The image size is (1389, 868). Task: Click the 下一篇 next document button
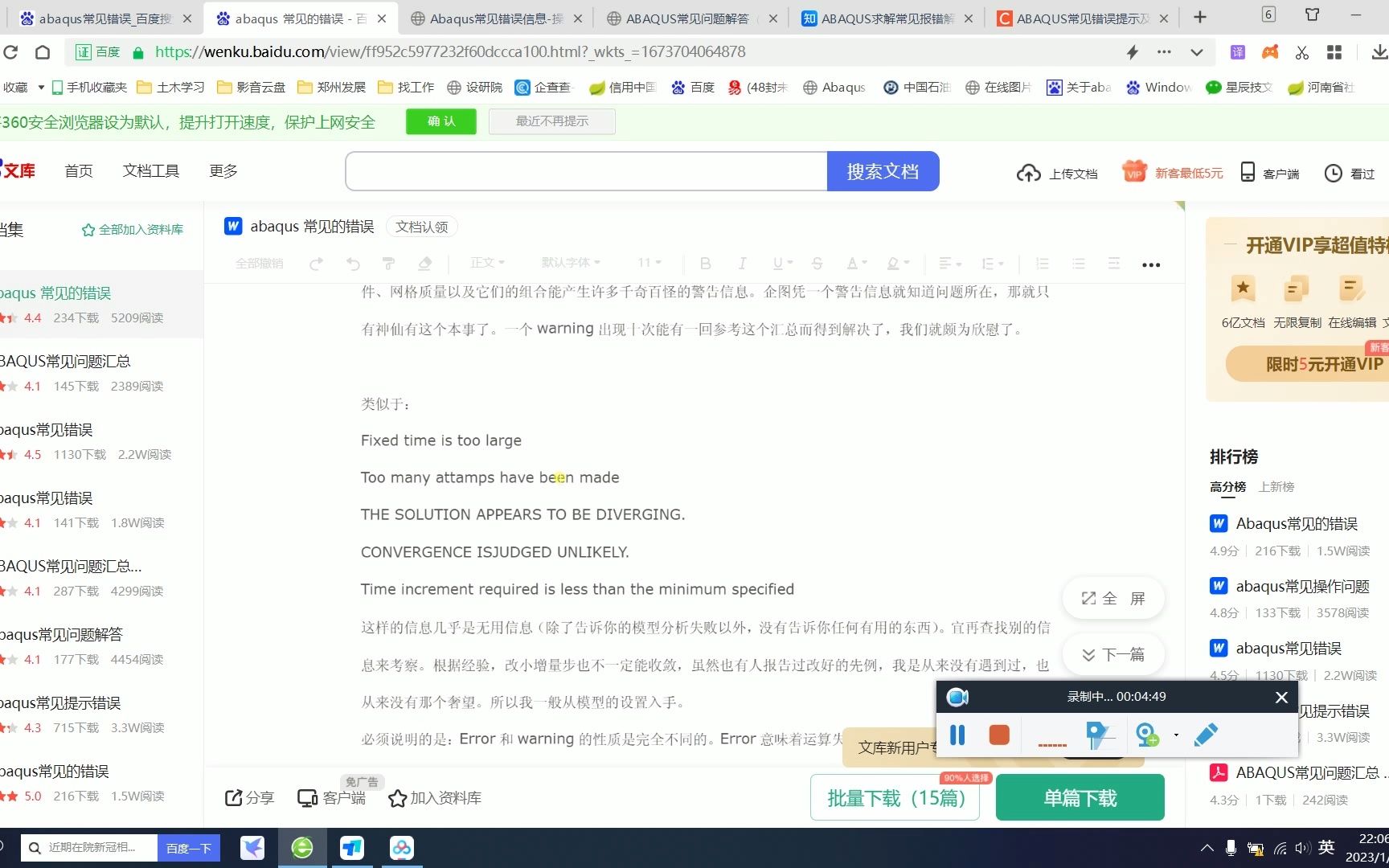[1113, 655]
